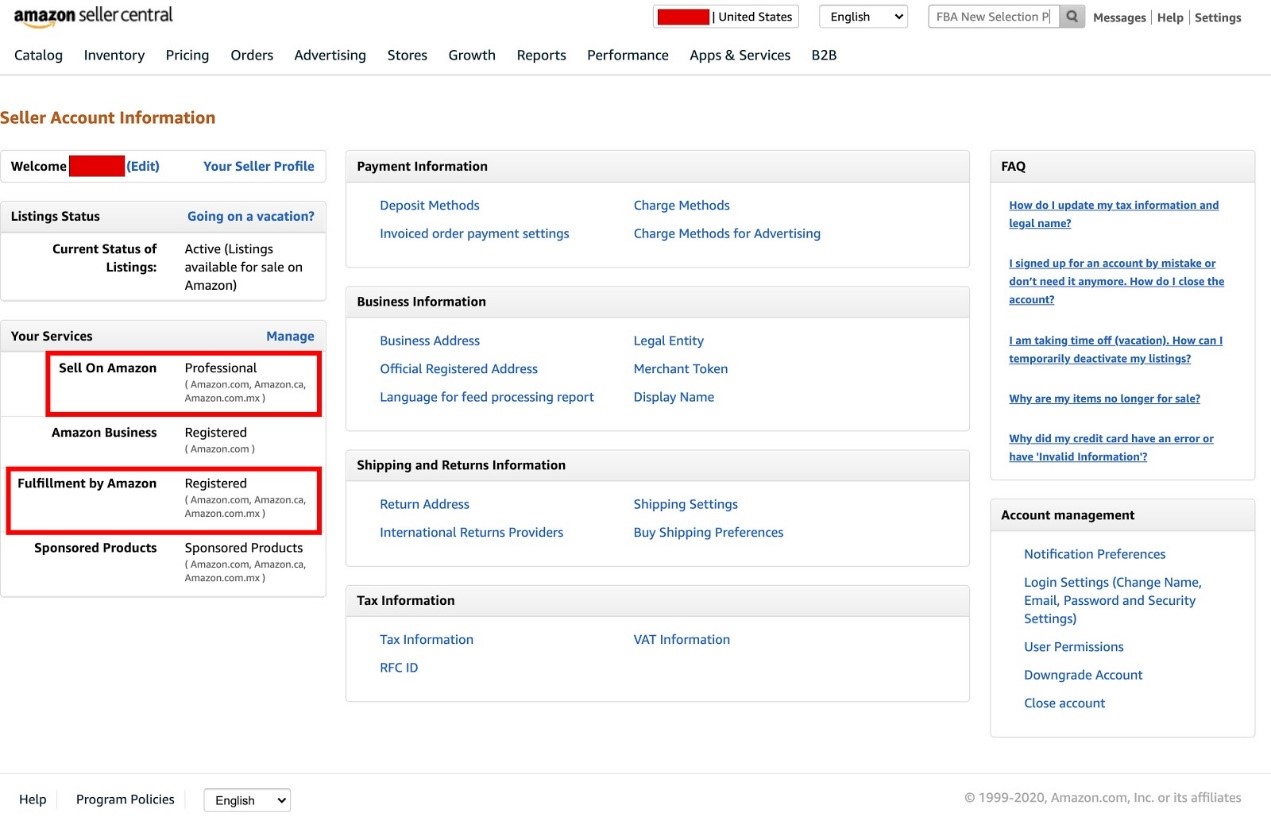1271x832 pixels.
Task: Click the Edit link next to Welcome
Action: [143, 166]
